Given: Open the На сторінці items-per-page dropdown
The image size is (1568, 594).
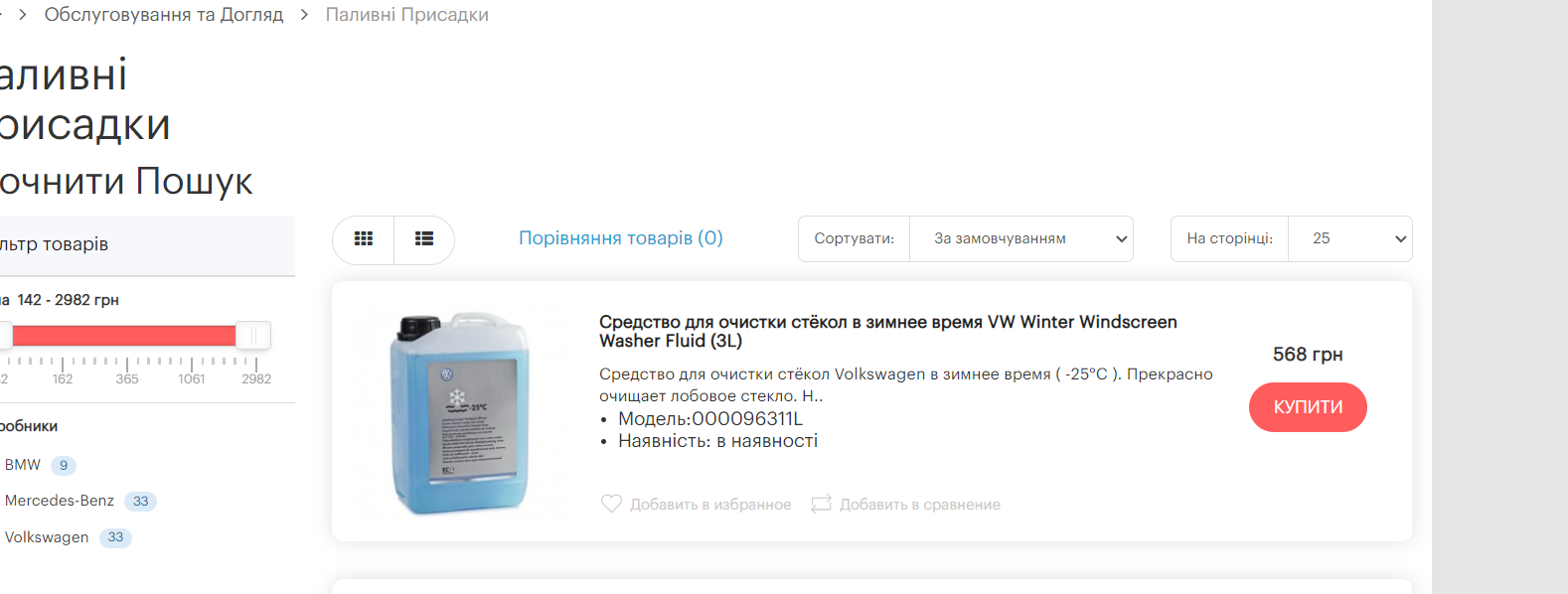Looking at the screenshot, I should pos(1350,239).
